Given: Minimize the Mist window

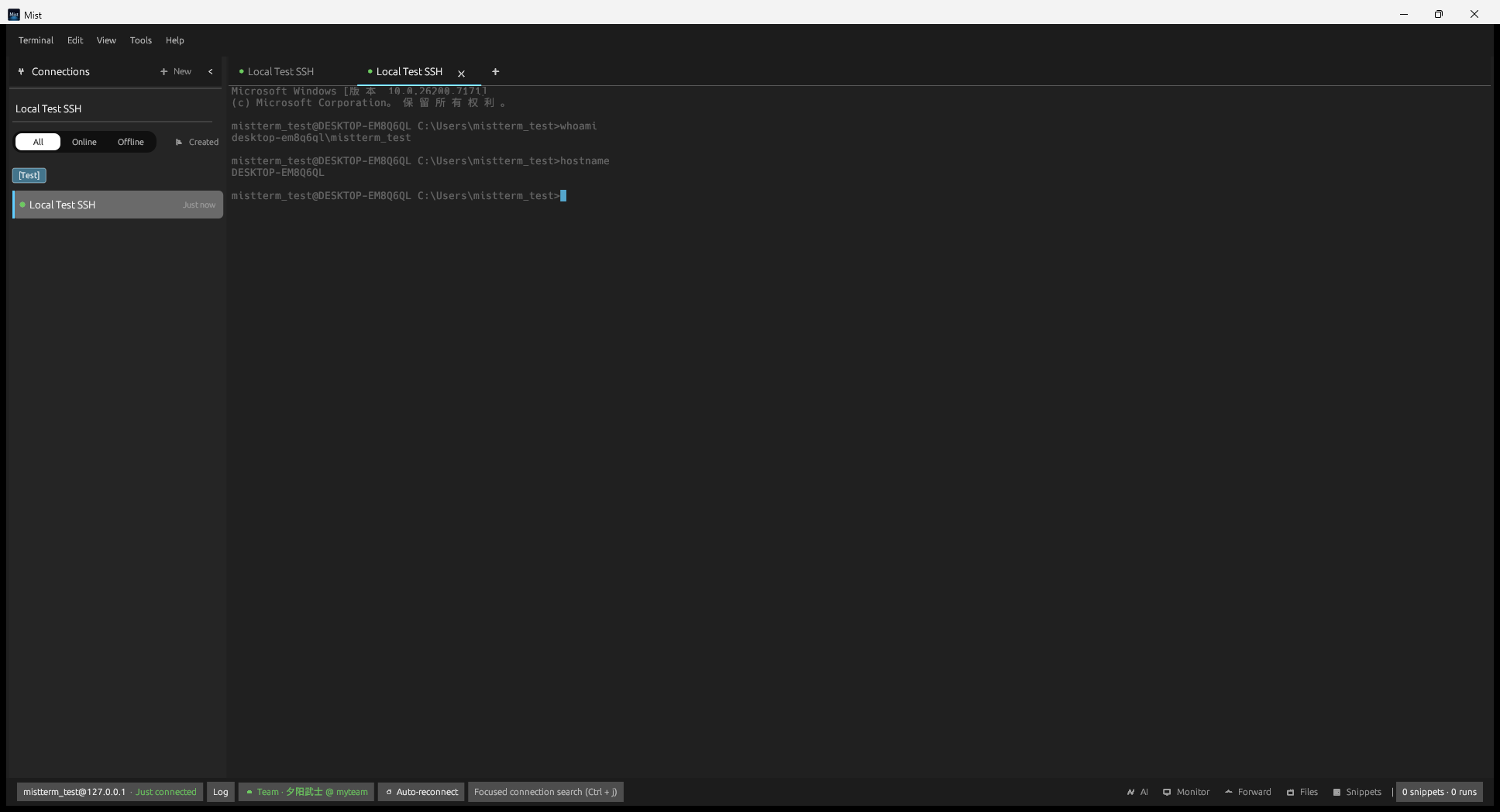Looking at the screenshot, I should (1403, 14).
